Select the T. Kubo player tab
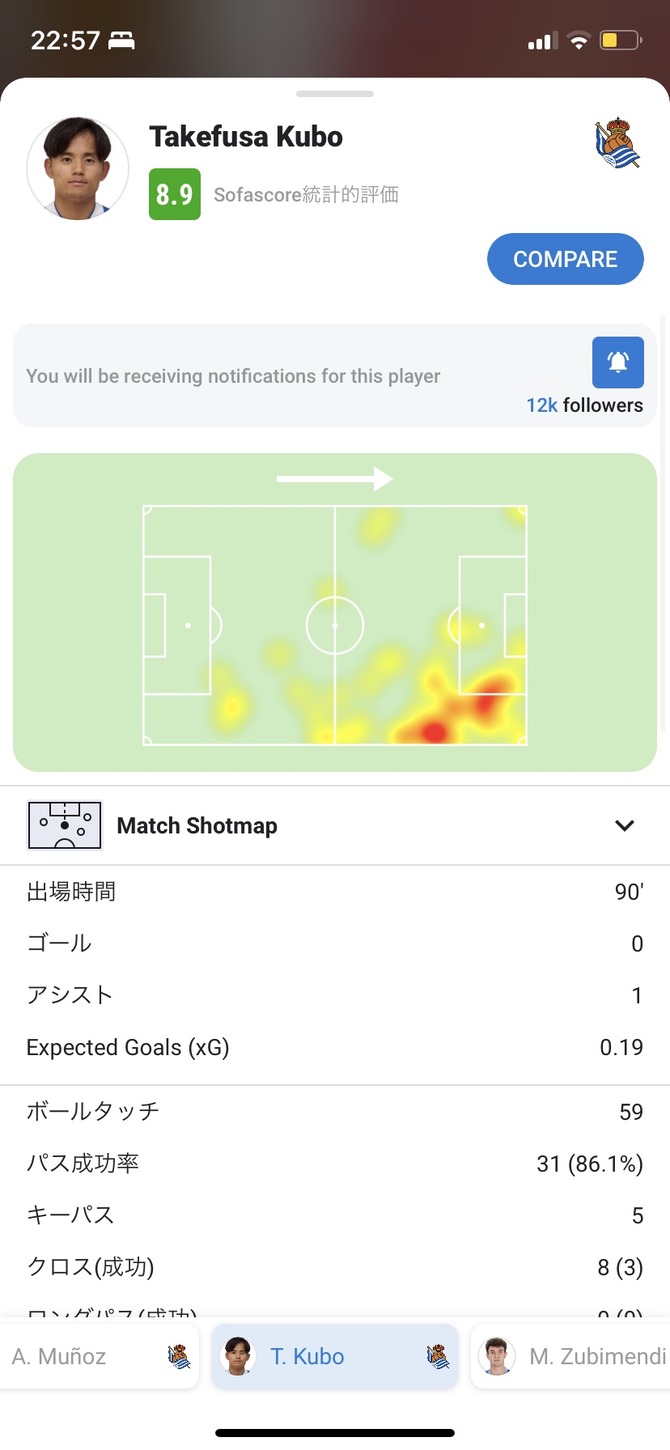The height and width of the screenshot is (1450, 670). tap(306, 1357)
